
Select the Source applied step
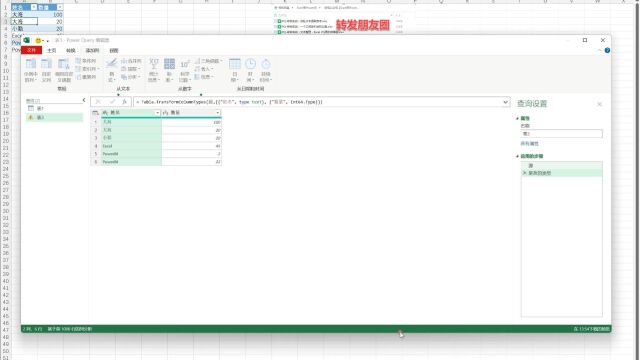tap(561, 165)
